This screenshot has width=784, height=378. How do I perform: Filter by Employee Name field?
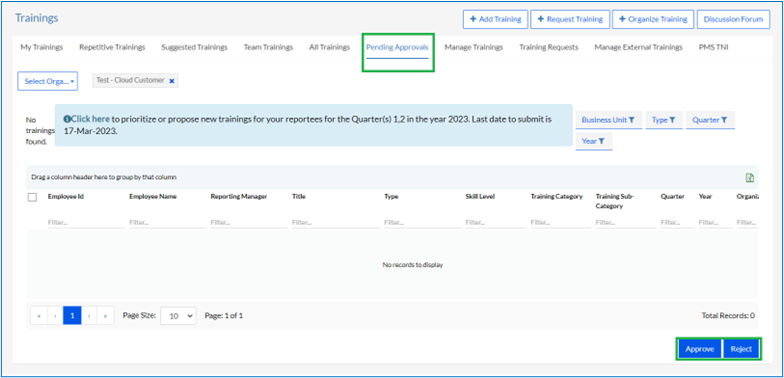tap(168, 222)
